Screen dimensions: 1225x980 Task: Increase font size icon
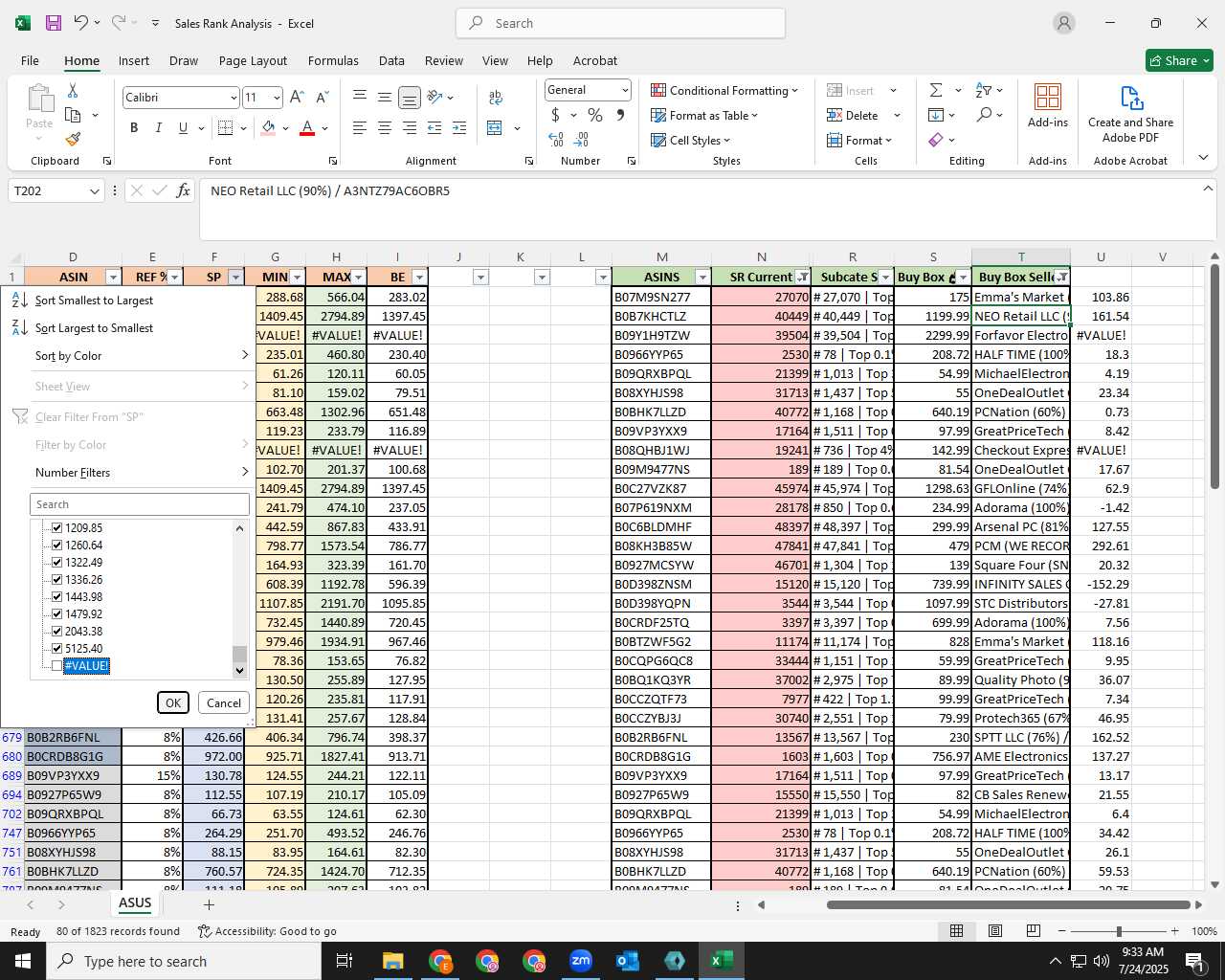(297, 97)
